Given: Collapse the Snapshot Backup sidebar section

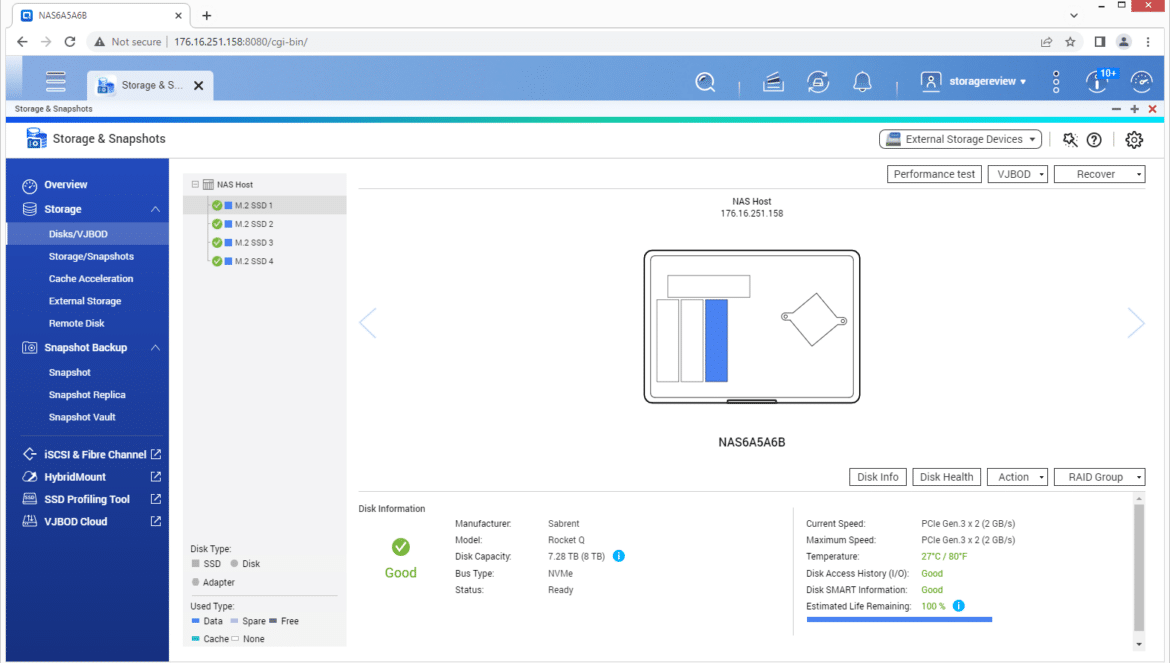Looking at the screenshot, I should 155,348.
